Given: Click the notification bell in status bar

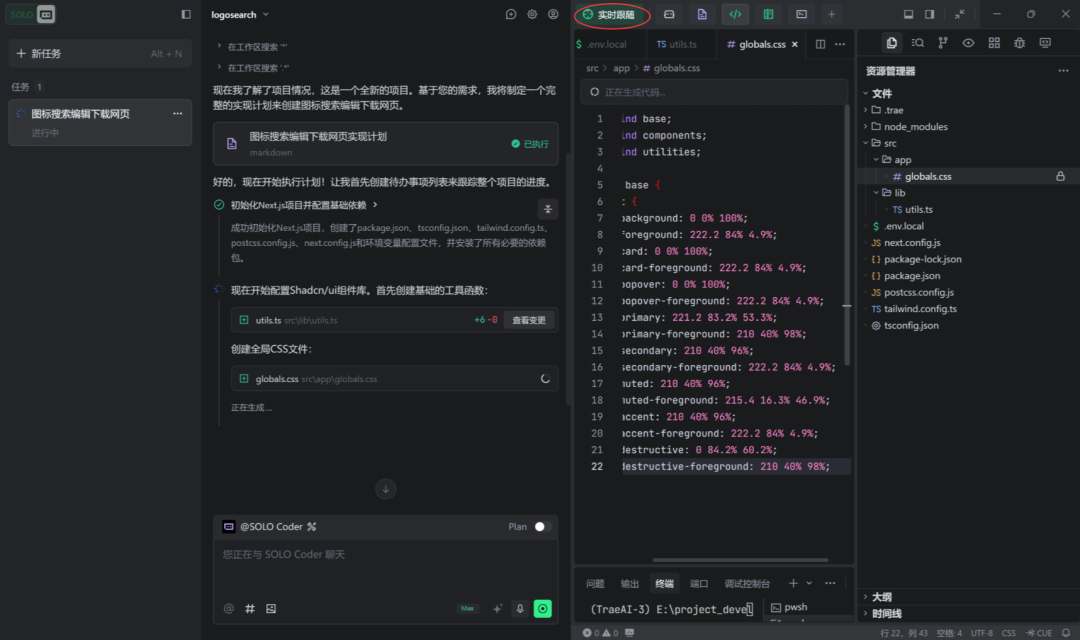Looking at the screenshot, I should coord(1065,633).
